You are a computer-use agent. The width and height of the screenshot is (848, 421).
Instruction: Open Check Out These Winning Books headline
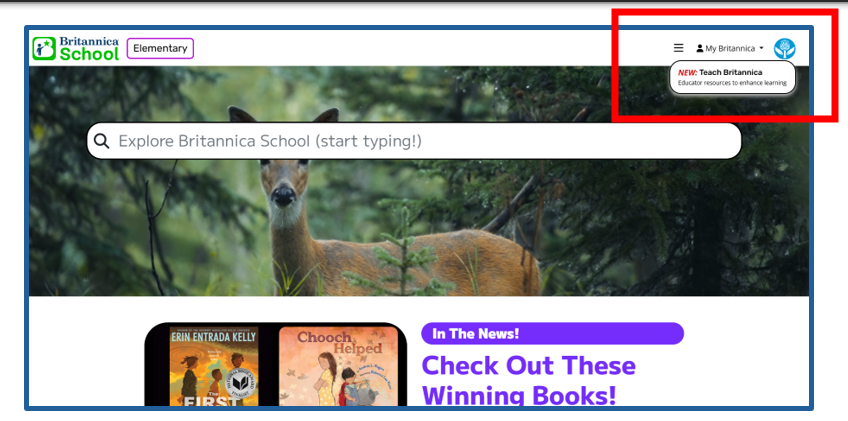(x=528, y=365)
